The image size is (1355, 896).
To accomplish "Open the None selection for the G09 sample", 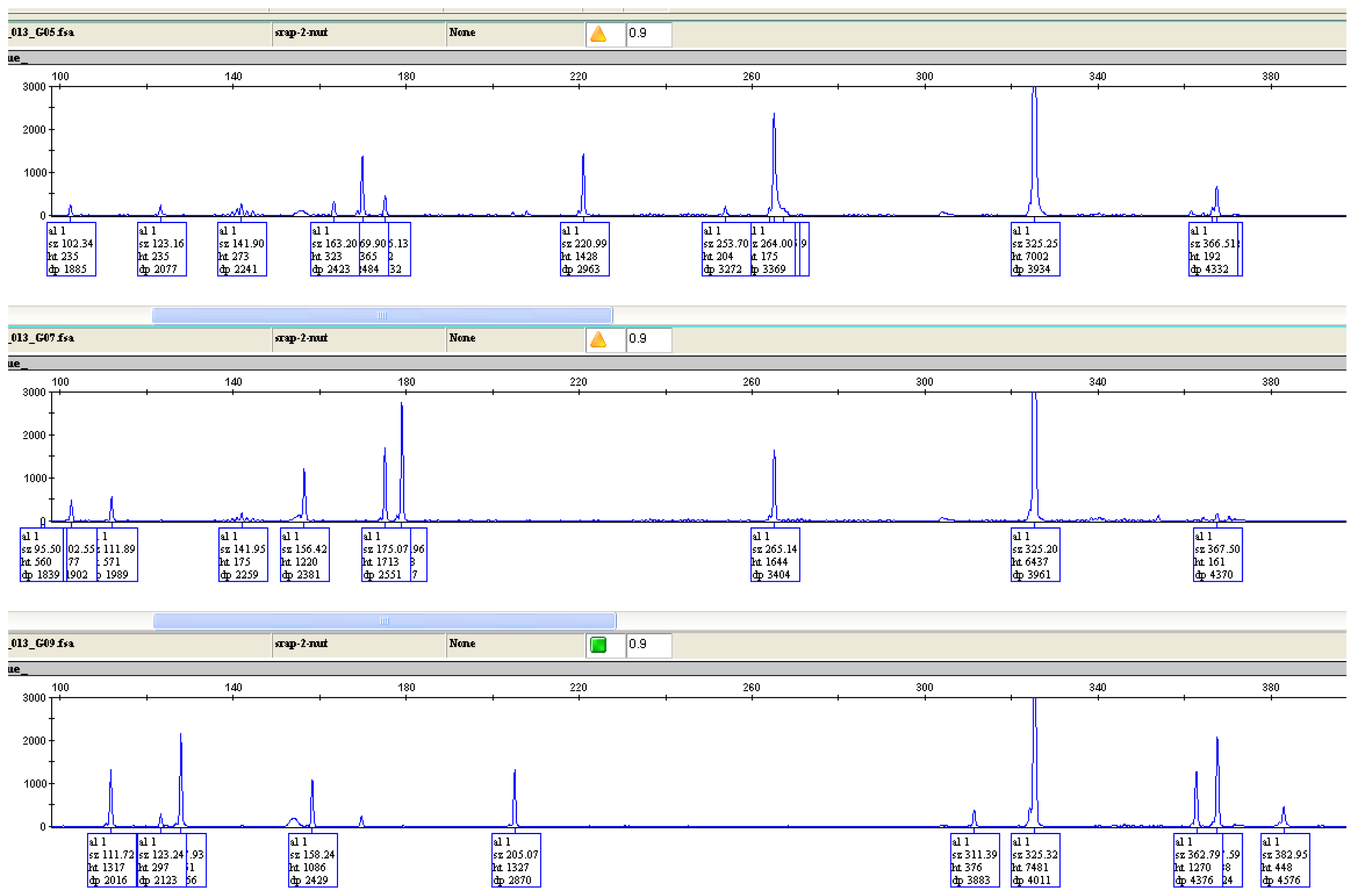I will [514, 643].
